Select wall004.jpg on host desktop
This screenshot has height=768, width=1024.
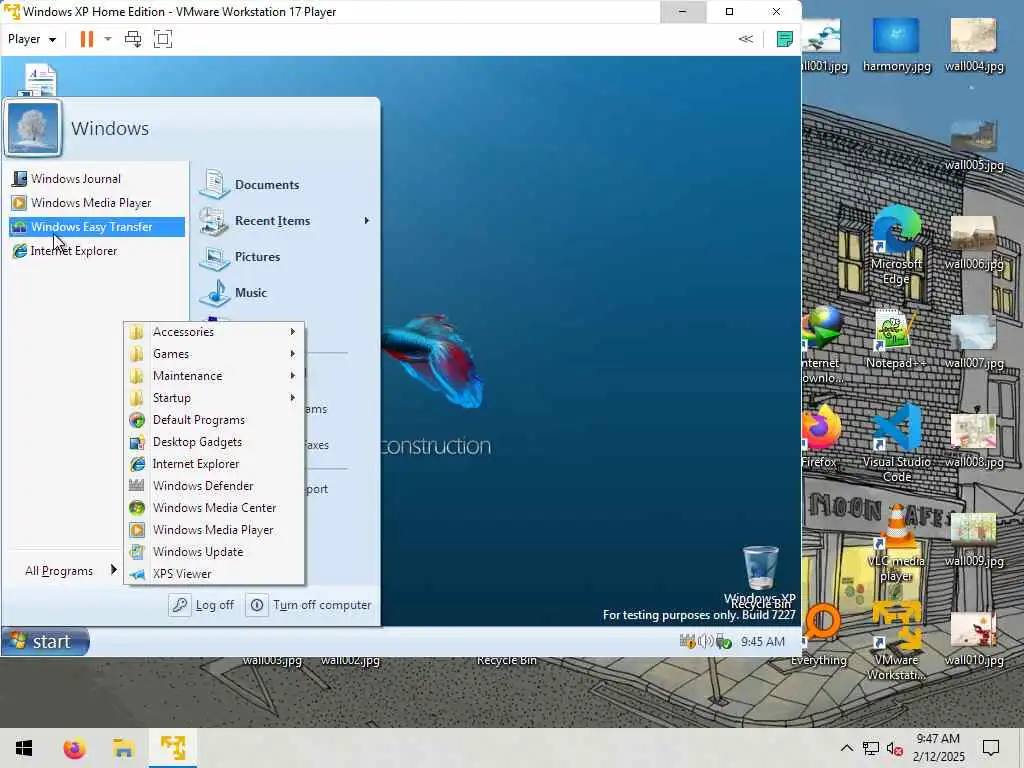tap(974, 44)
